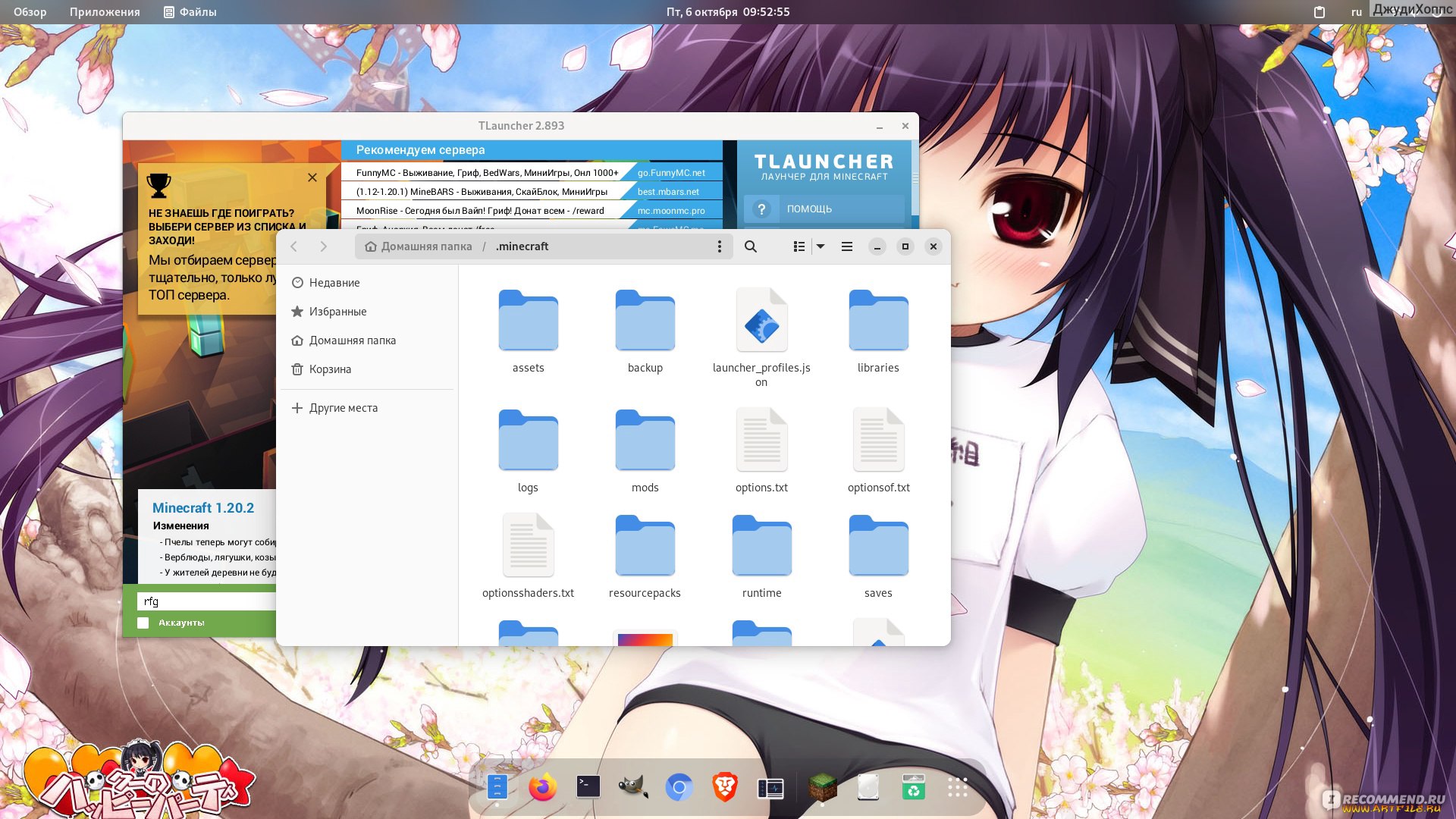Screen dimensions: 1456x819
Task: Open the date and time calendar
Action: [x=728, y=12]
